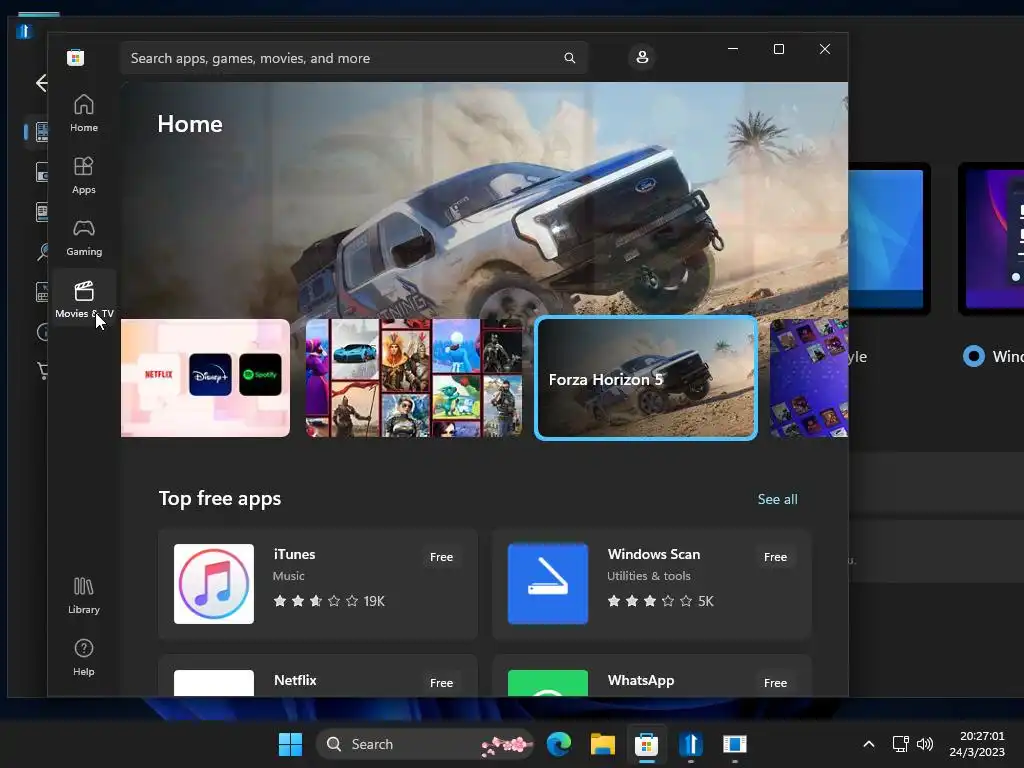
Task: Open the Windows Start menu
Action: click(290, 744)
